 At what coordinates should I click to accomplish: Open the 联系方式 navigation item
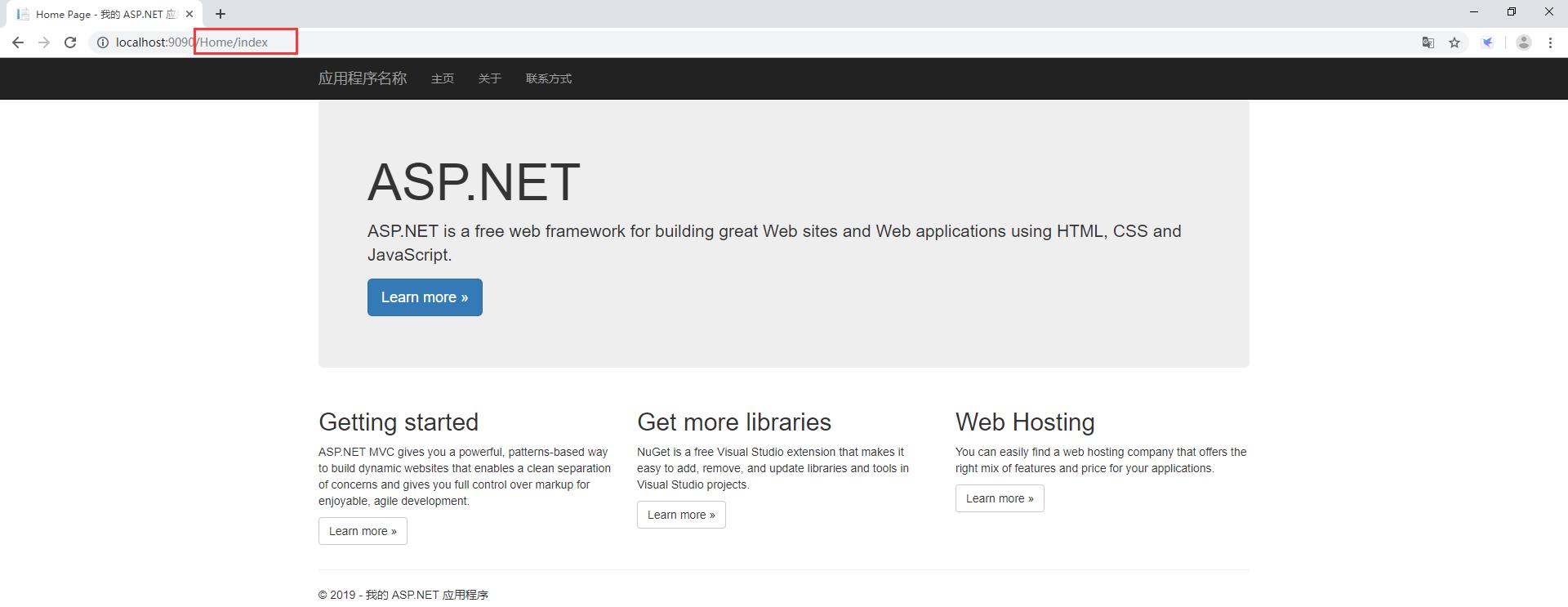tap(549, 78)
